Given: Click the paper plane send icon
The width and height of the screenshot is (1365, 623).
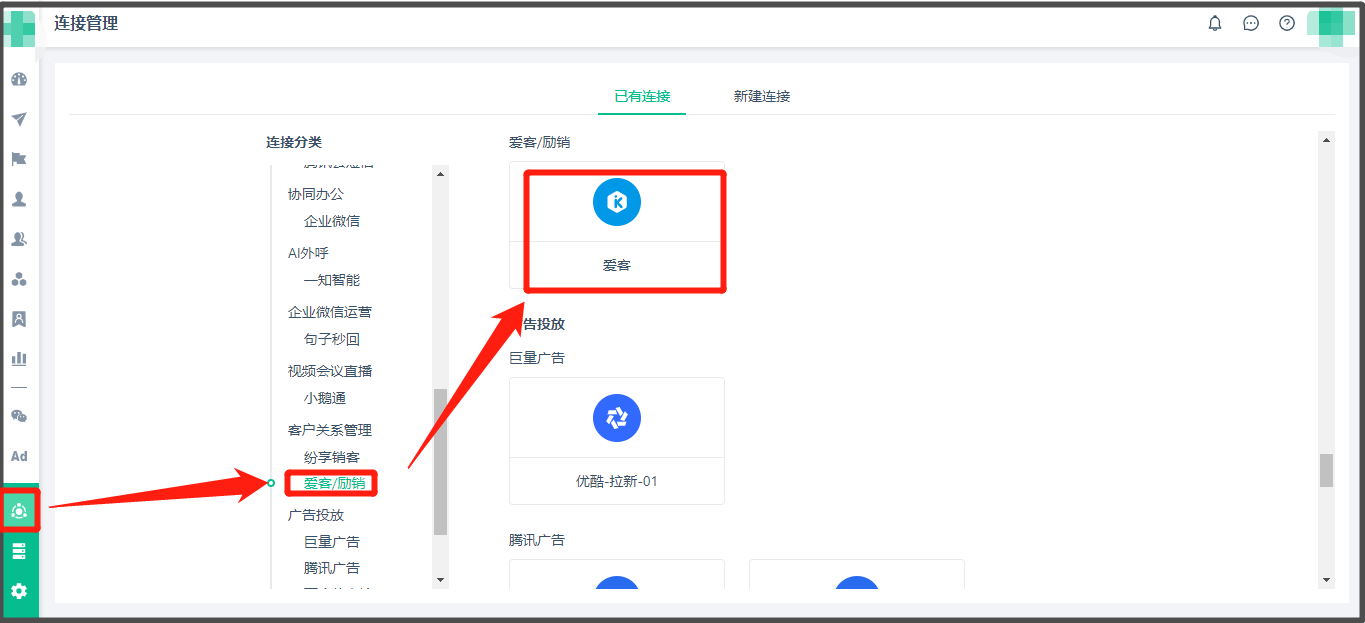Looking at the screenshot, I should [x=19, y=119].
